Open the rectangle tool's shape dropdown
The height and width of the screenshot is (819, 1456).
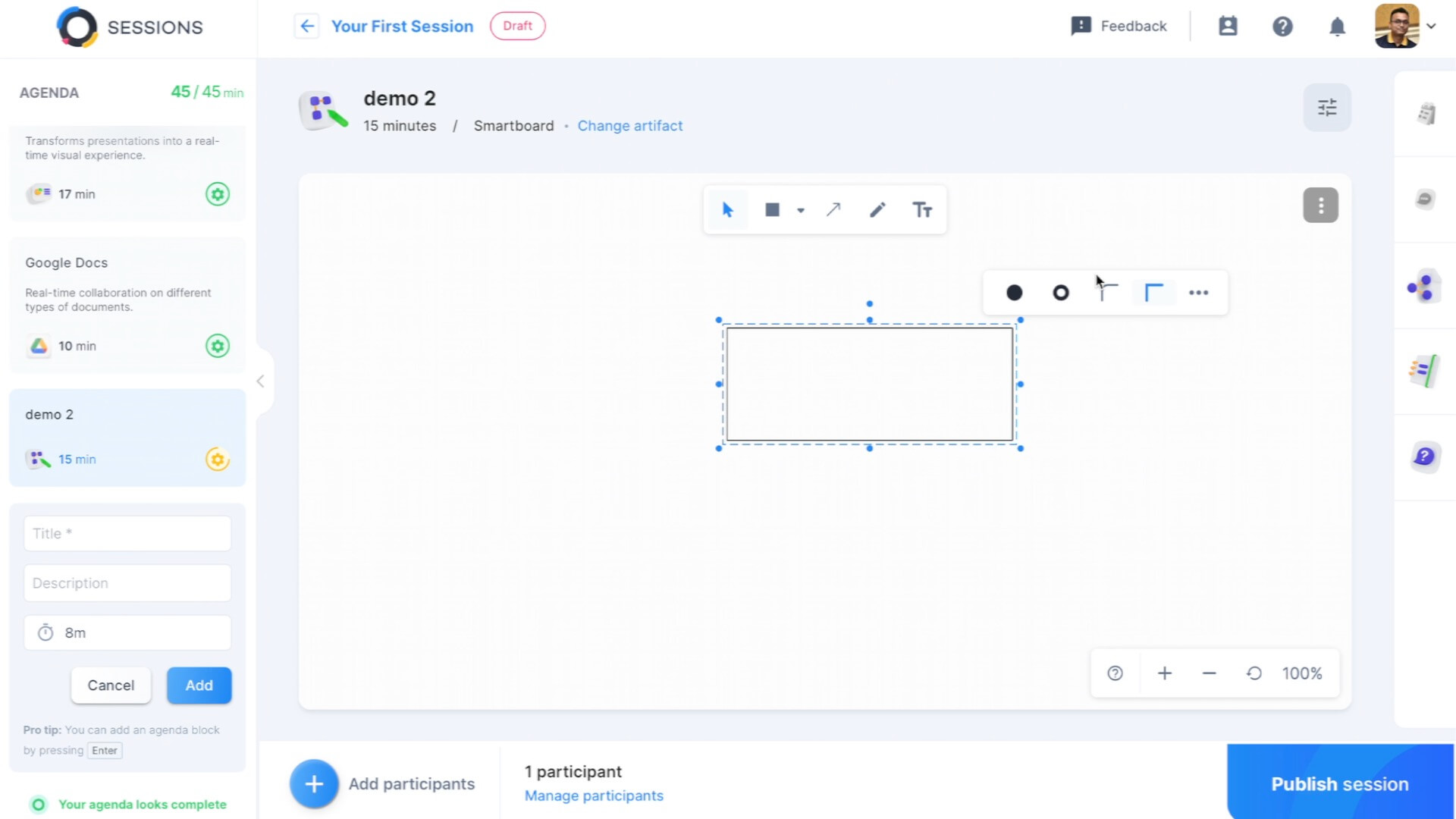click(801, 209)
